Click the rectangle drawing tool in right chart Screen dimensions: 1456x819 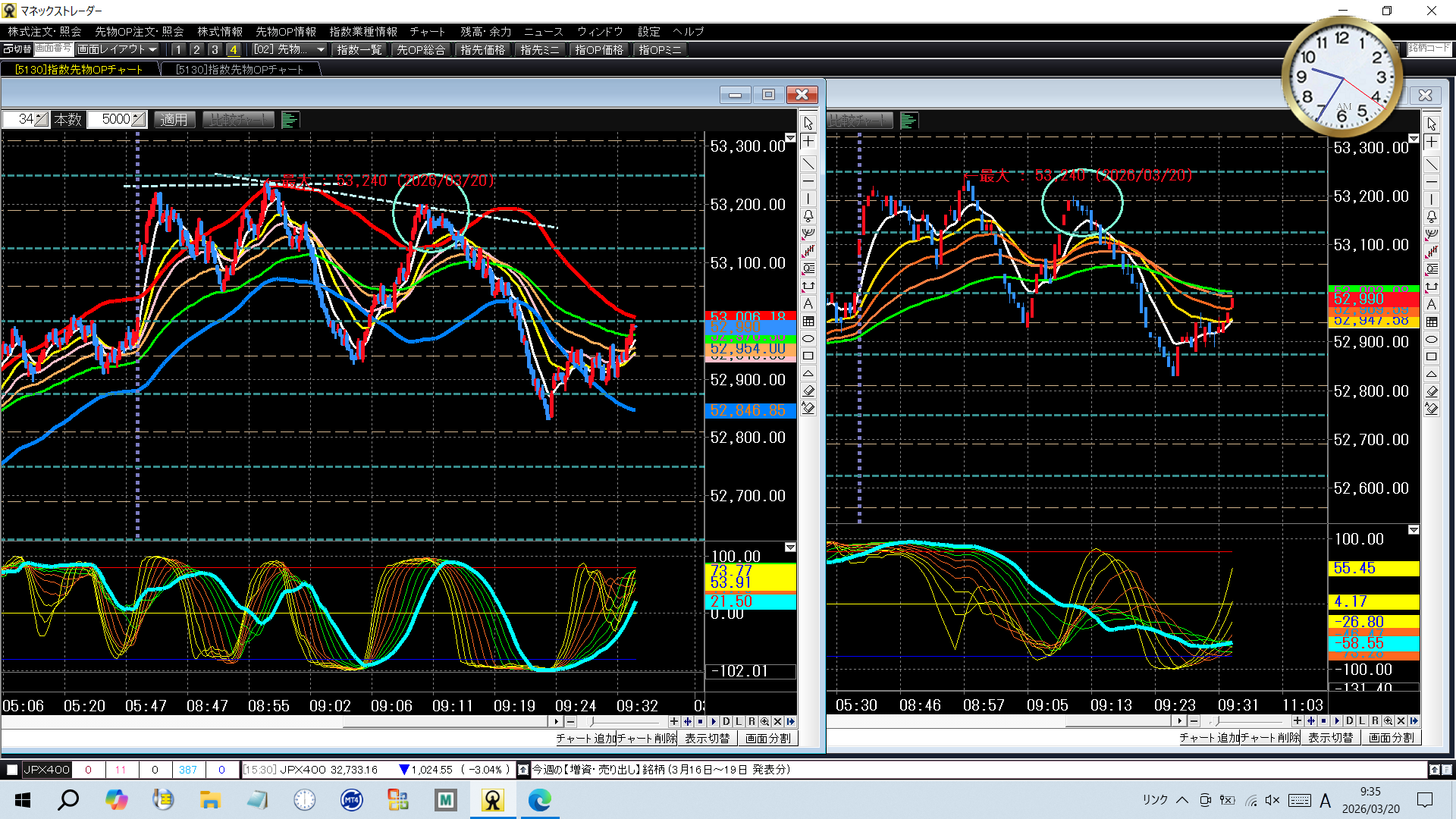click(1432, 356)
